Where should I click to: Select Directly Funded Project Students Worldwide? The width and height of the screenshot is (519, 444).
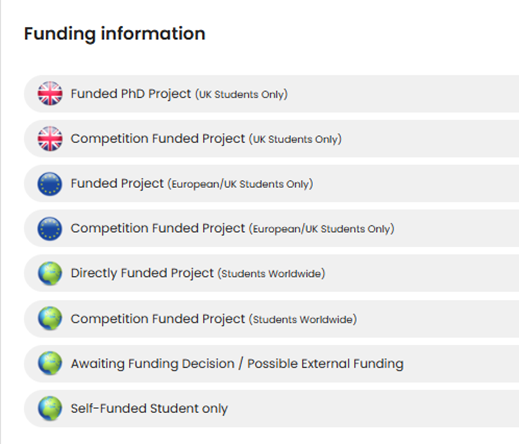[x=271, y=273]
